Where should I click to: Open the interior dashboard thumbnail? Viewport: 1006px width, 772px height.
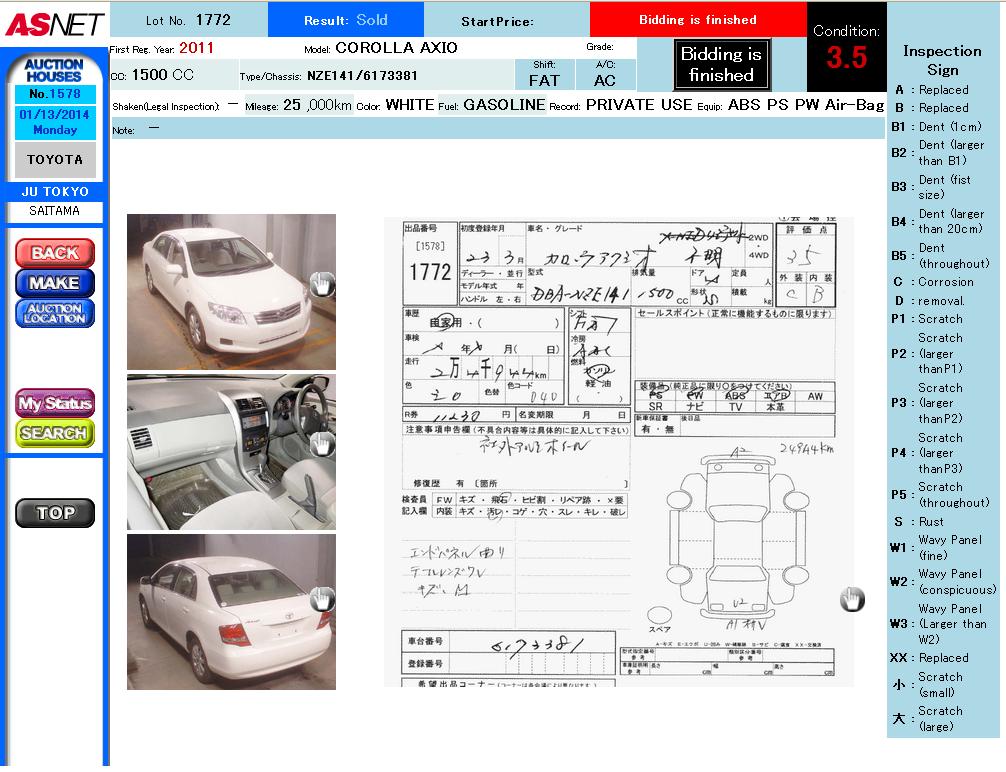pyautogui.click(x=231, y=452)
